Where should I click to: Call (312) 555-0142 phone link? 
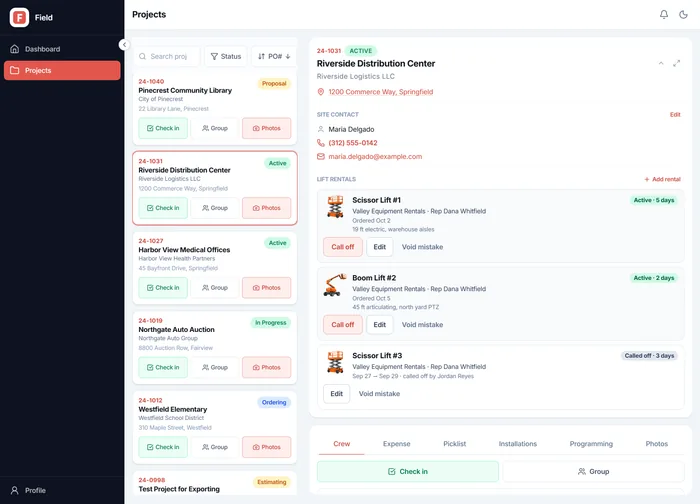pos(353,143)
